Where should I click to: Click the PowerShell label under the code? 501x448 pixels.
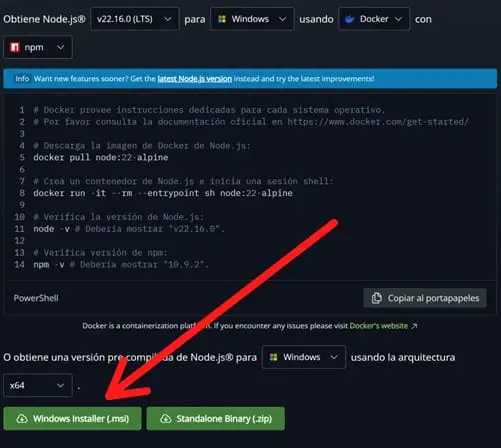coord(36,298)
